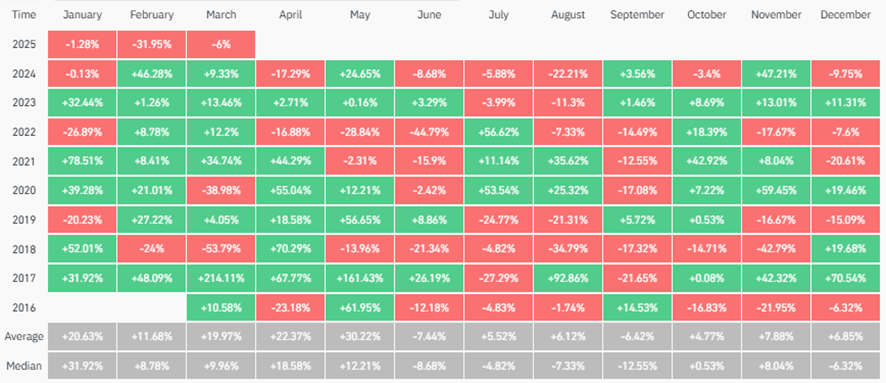Click the +214.11% cell for March 2017
The height and width of the screenshot is (383, 886).
(221, 278)
